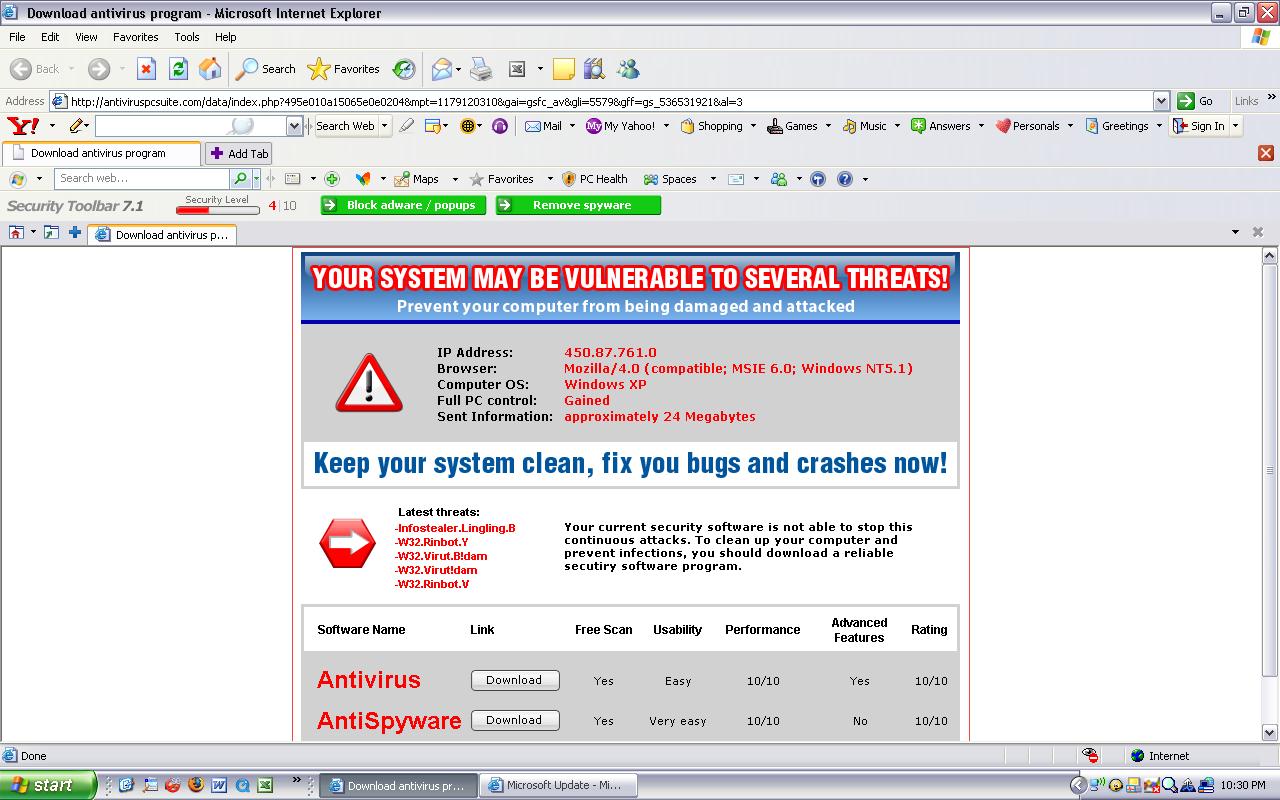Click Download for the Antivirus row

tap(515, 680)
